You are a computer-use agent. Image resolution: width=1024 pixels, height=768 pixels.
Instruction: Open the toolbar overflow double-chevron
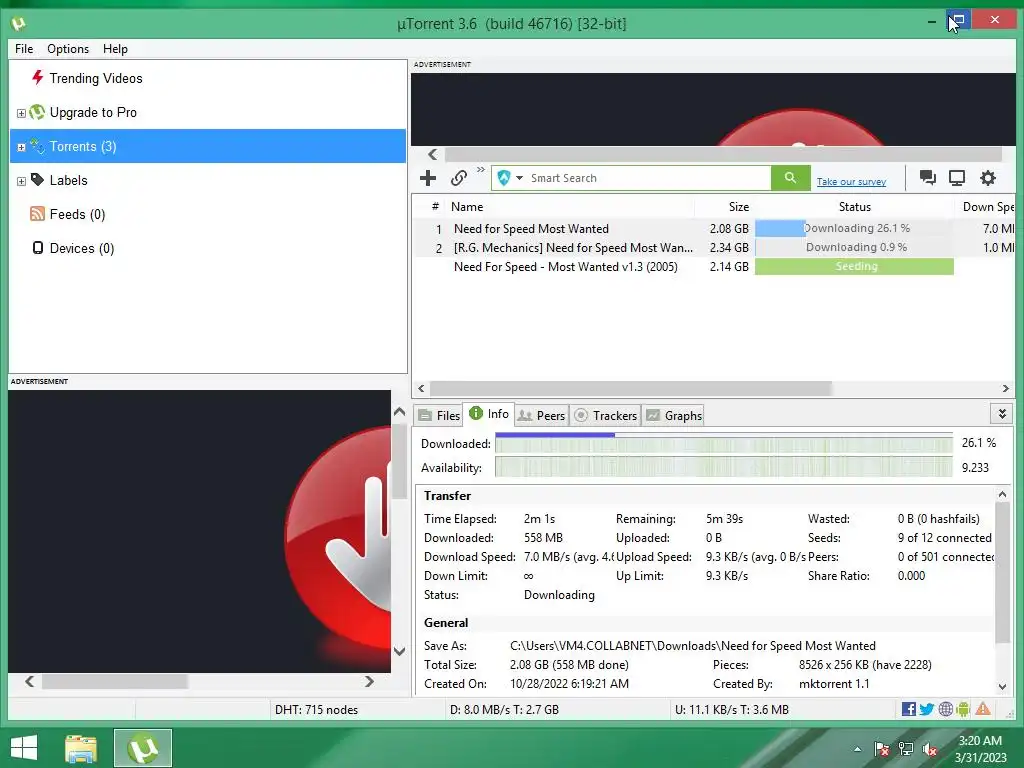point(481,170)
